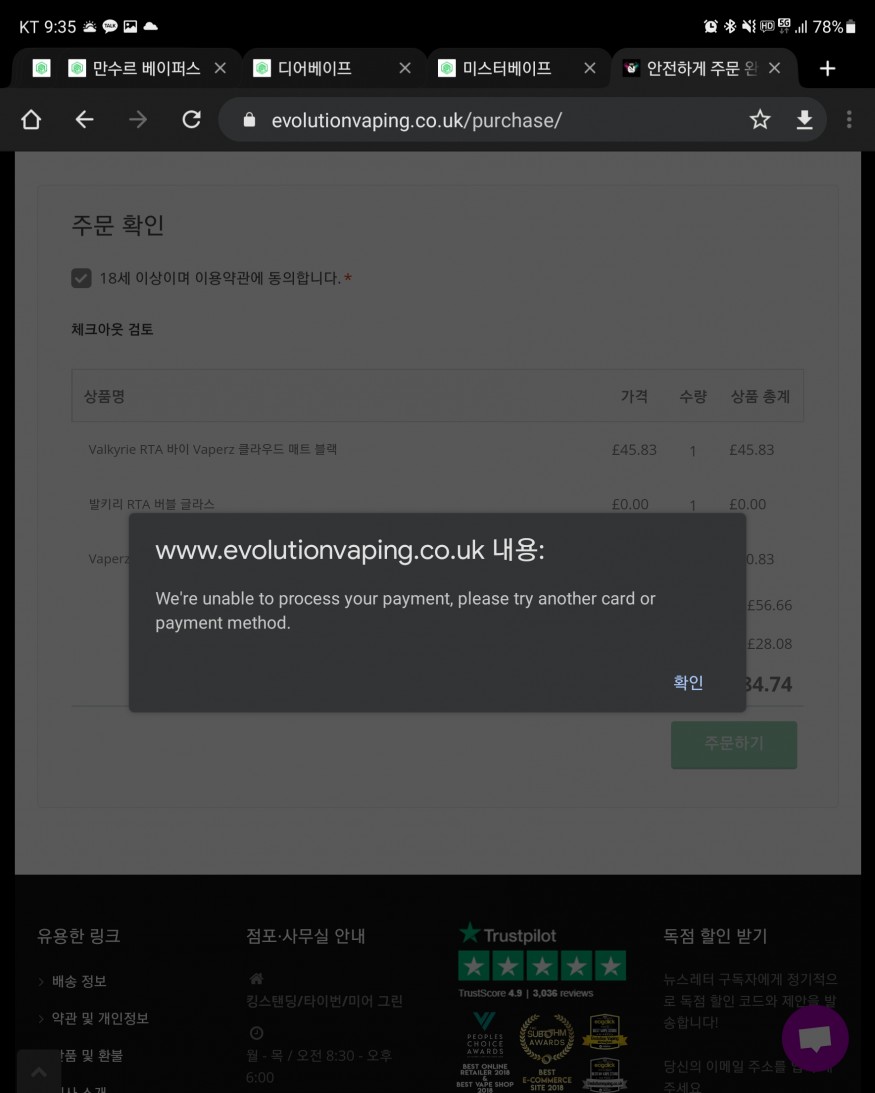The height and width of the screenshot is (1093, 875).
Task: Tap the download icon in toolbar
Action: point(804,120)
